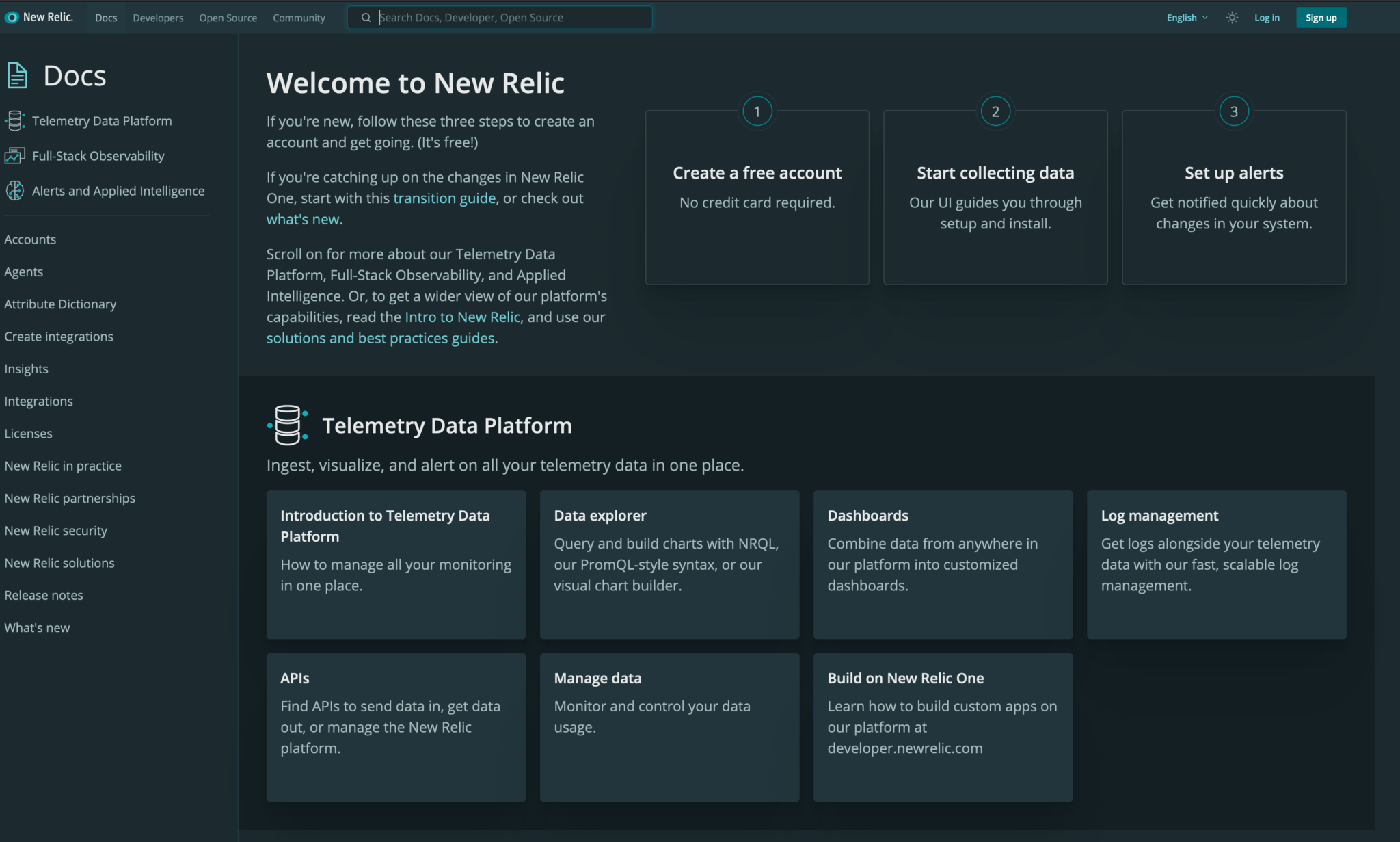Image resolution: width=1400 pixels, height=842 pixels.
Task: Open Full-Stack Observability sidebar link
Action: click(x=98, y=156)
